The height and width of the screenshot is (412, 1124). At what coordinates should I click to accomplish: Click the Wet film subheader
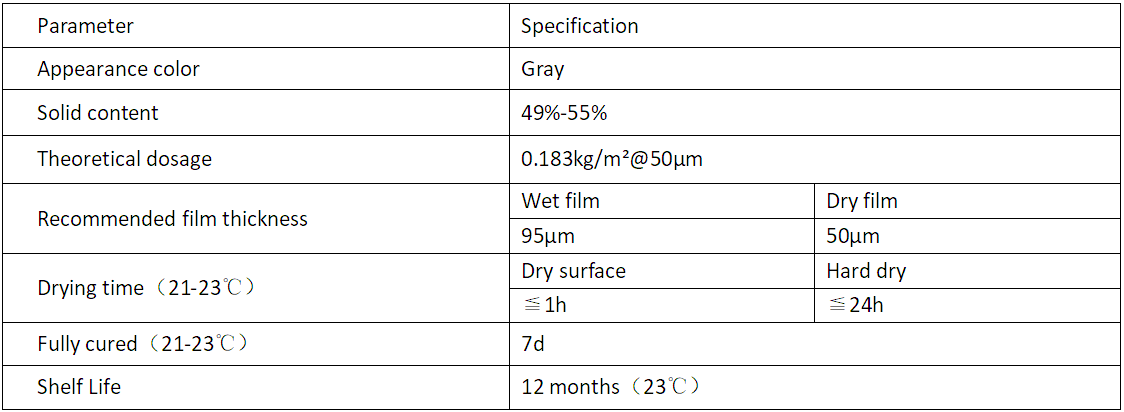662,201
